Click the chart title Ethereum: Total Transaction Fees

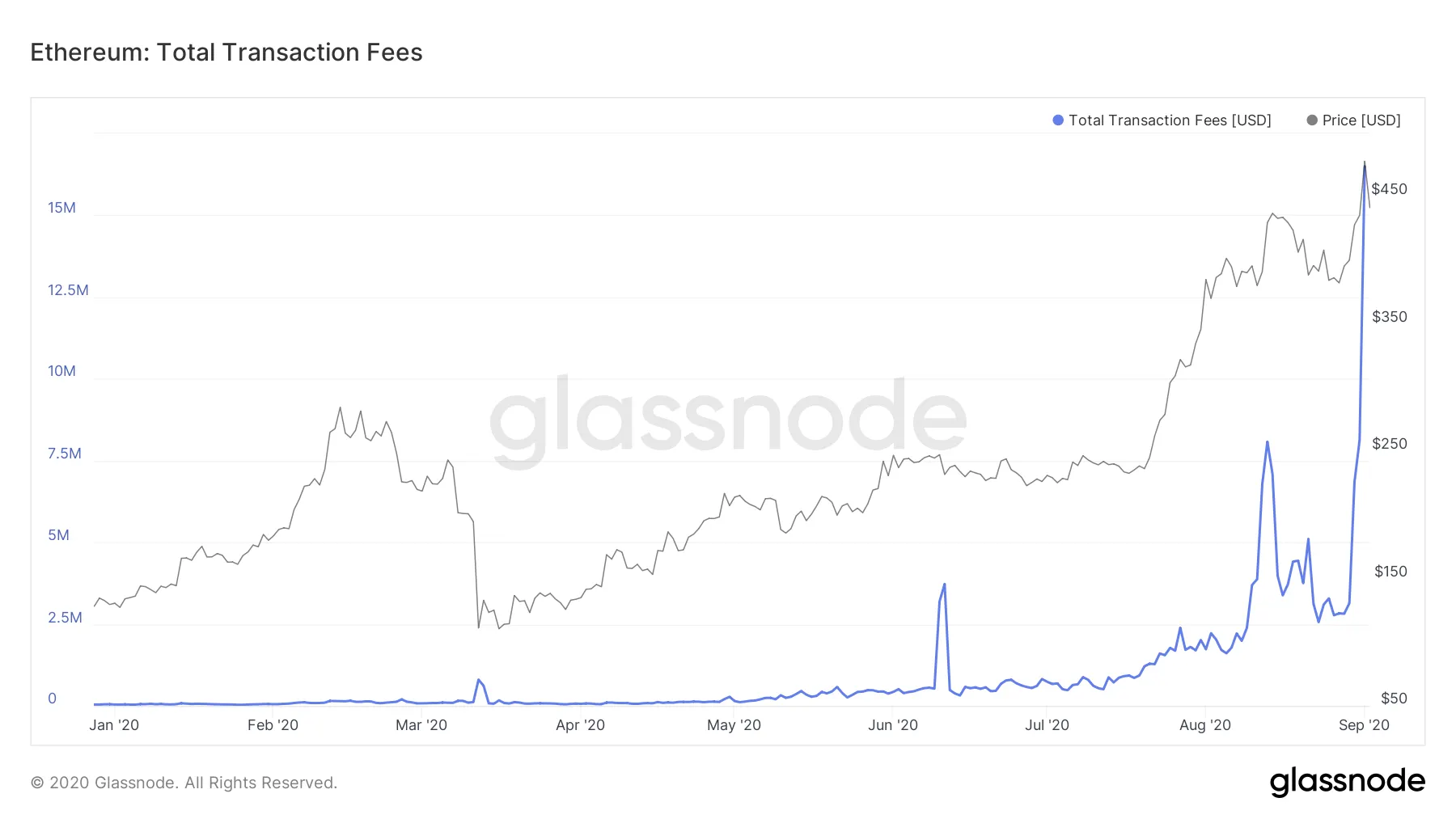click(226, 53)
